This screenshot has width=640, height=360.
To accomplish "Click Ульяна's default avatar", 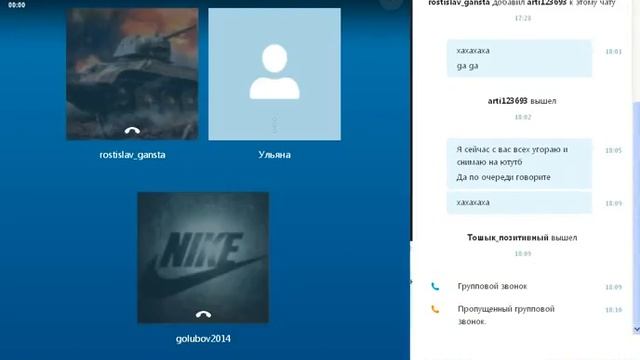I will click(x=274, y=74).
